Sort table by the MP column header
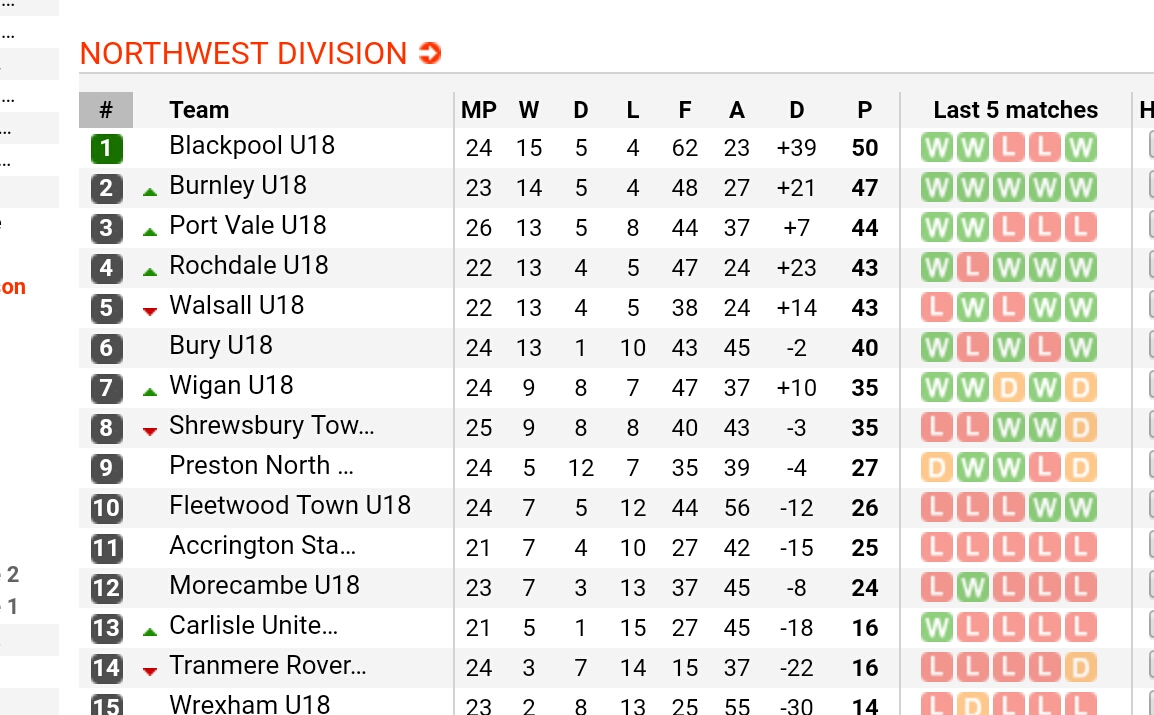1154x715 pixels. click(478, 110)
